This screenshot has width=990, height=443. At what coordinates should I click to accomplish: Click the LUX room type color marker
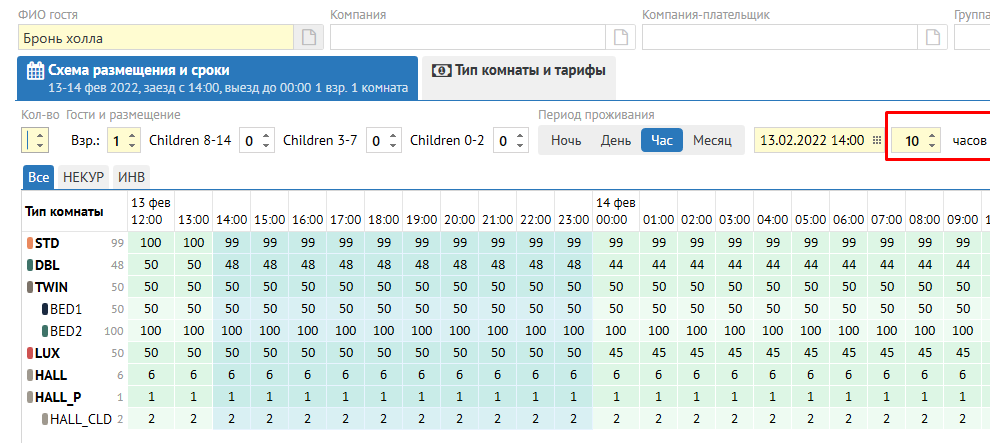(28, 353)
